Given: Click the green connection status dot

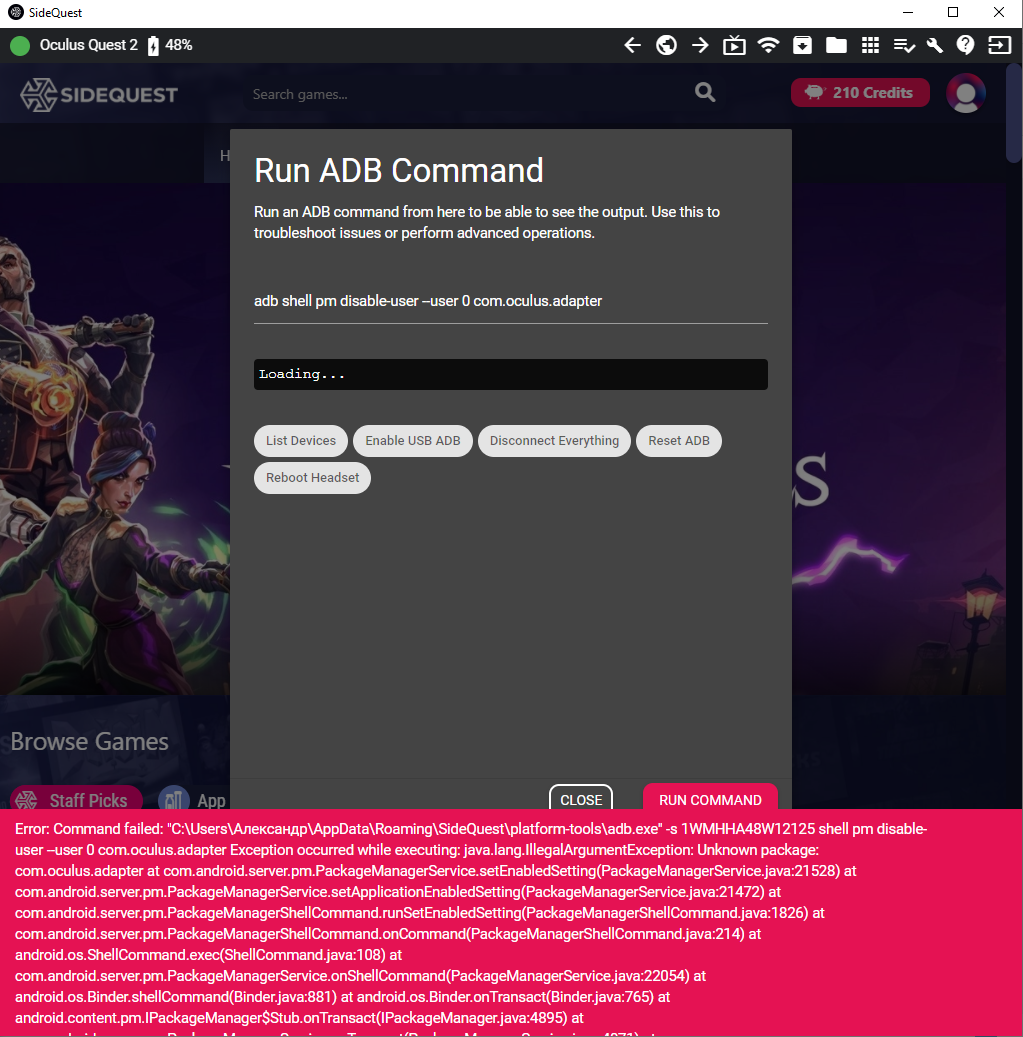Looking at the screenshot, I should click(x=20, y=46).
